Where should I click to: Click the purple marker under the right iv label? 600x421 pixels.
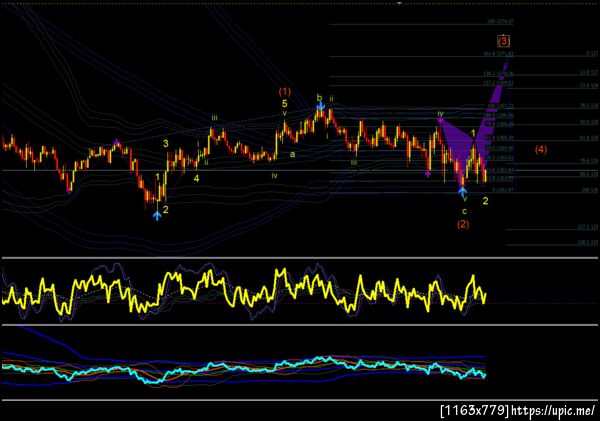(440, 121)
